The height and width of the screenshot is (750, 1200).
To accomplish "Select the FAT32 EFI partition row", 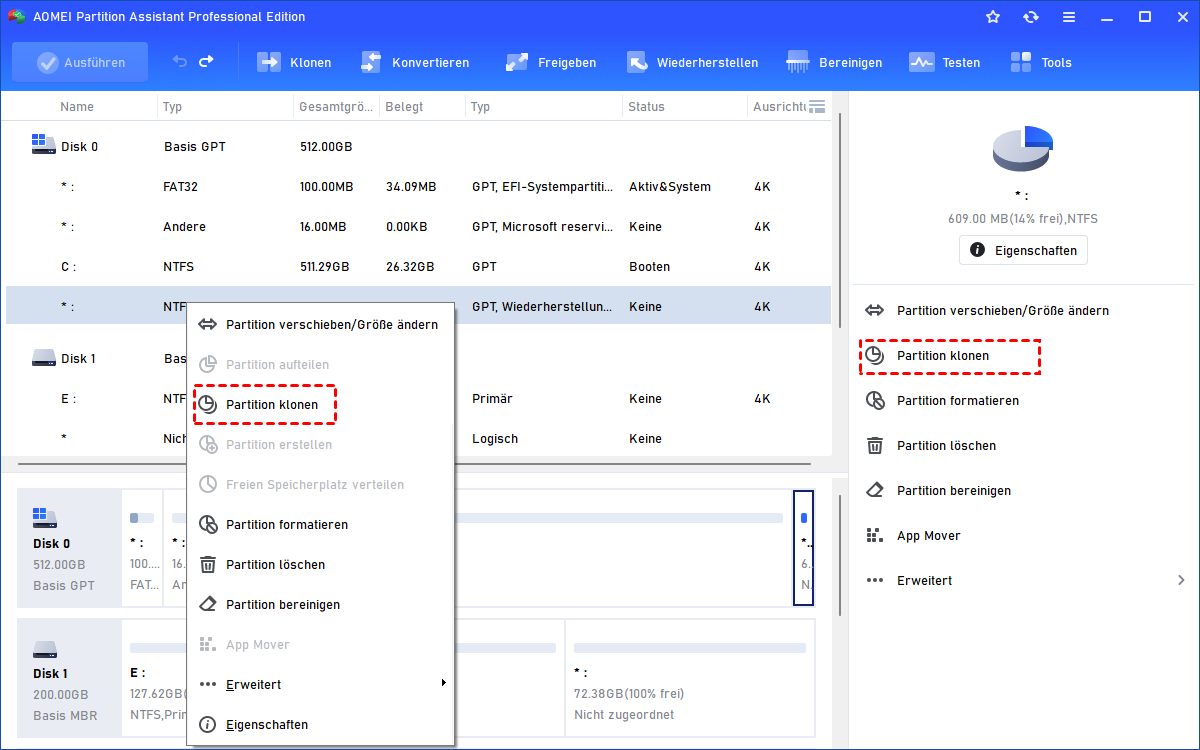I will 418,187.
